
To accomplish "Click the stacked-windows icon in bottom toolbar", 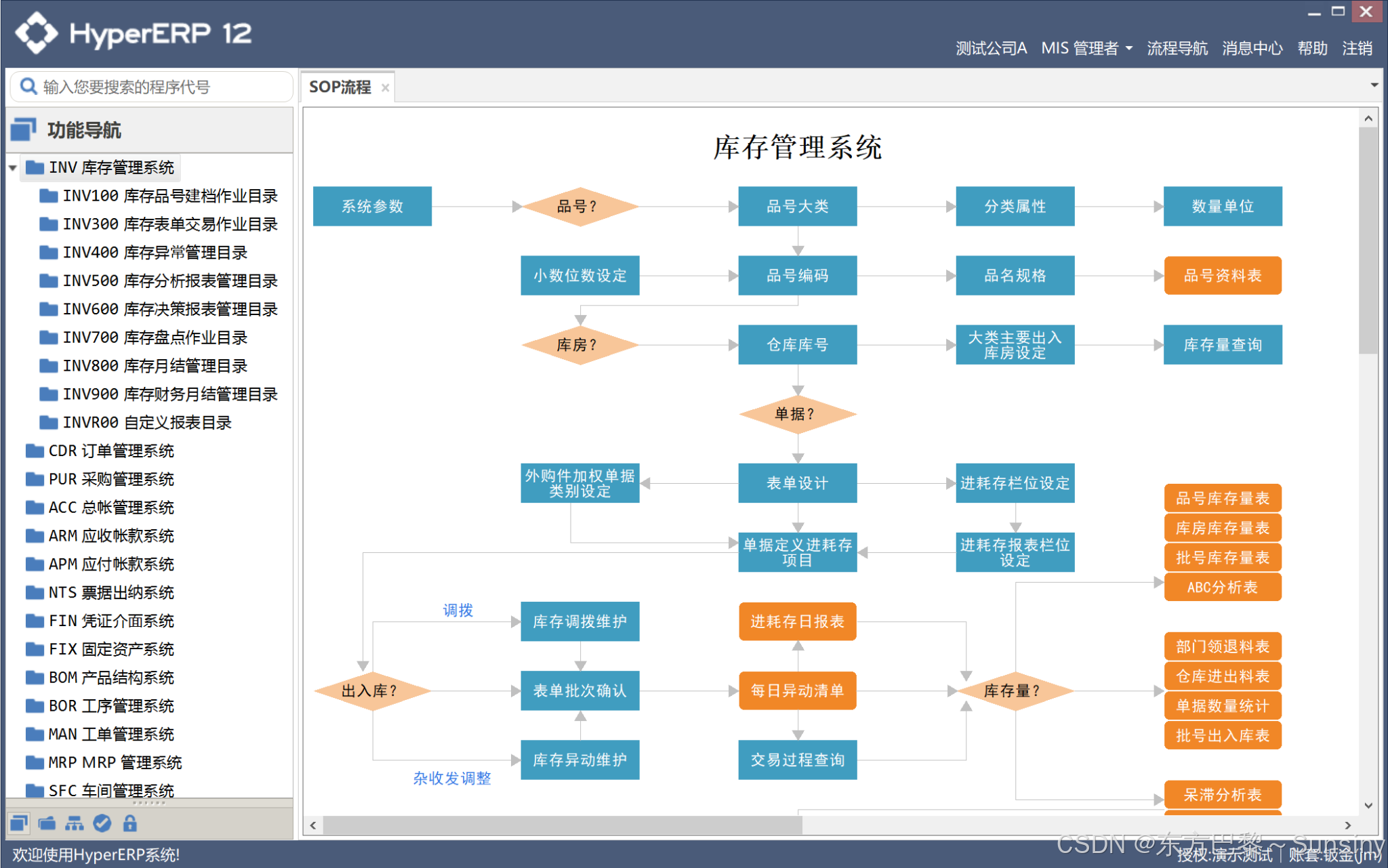I will tap(19, 823).
